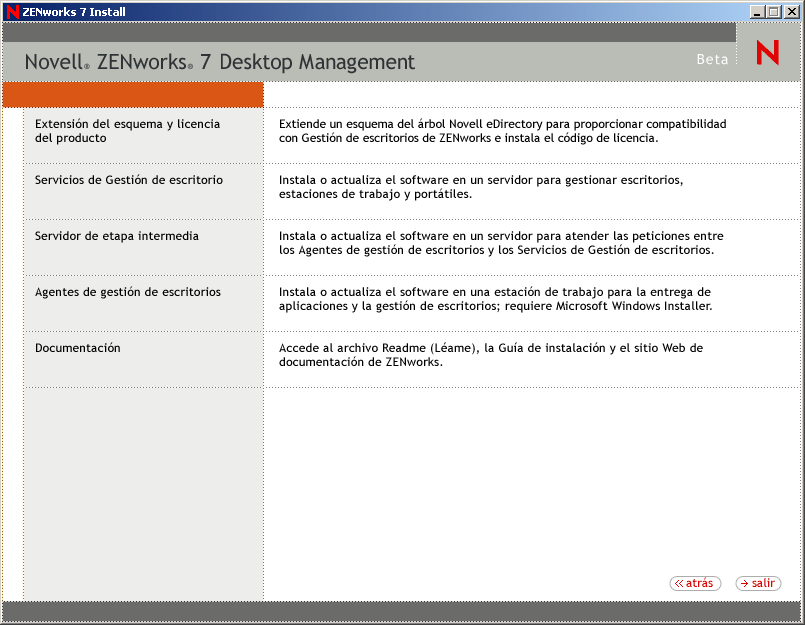Exit installer via the salir button

(x=758, y=583)
